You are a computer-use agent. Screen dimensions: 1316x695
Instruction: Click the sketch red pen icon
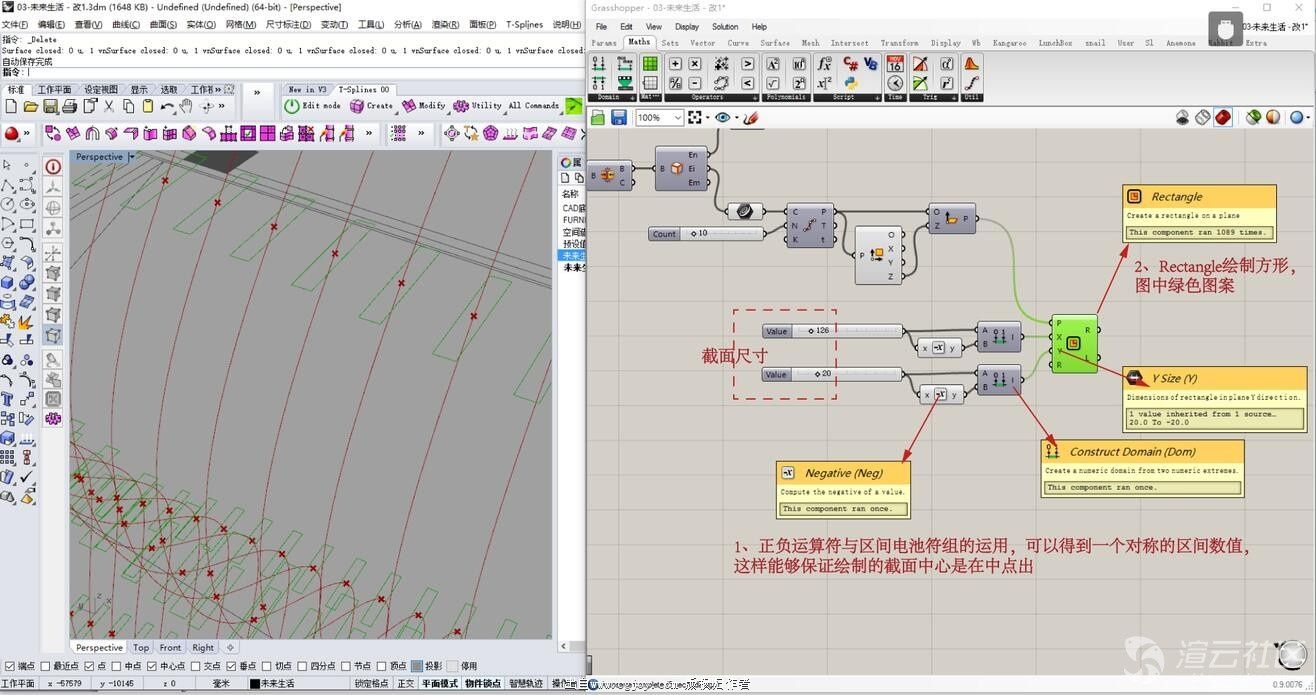[x=751, y=118]
